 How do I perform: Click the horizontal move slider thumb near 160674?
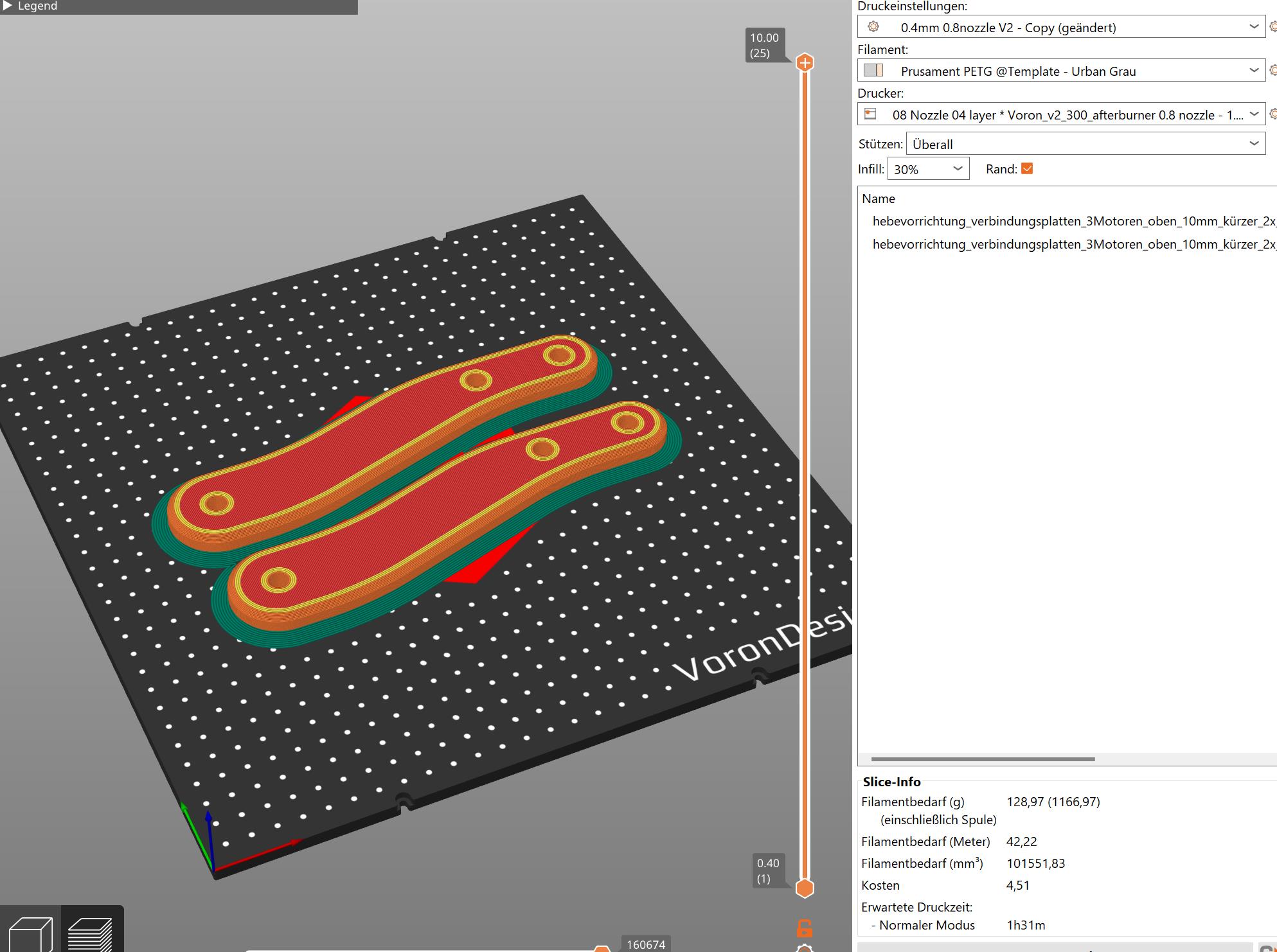click(602, 949)
